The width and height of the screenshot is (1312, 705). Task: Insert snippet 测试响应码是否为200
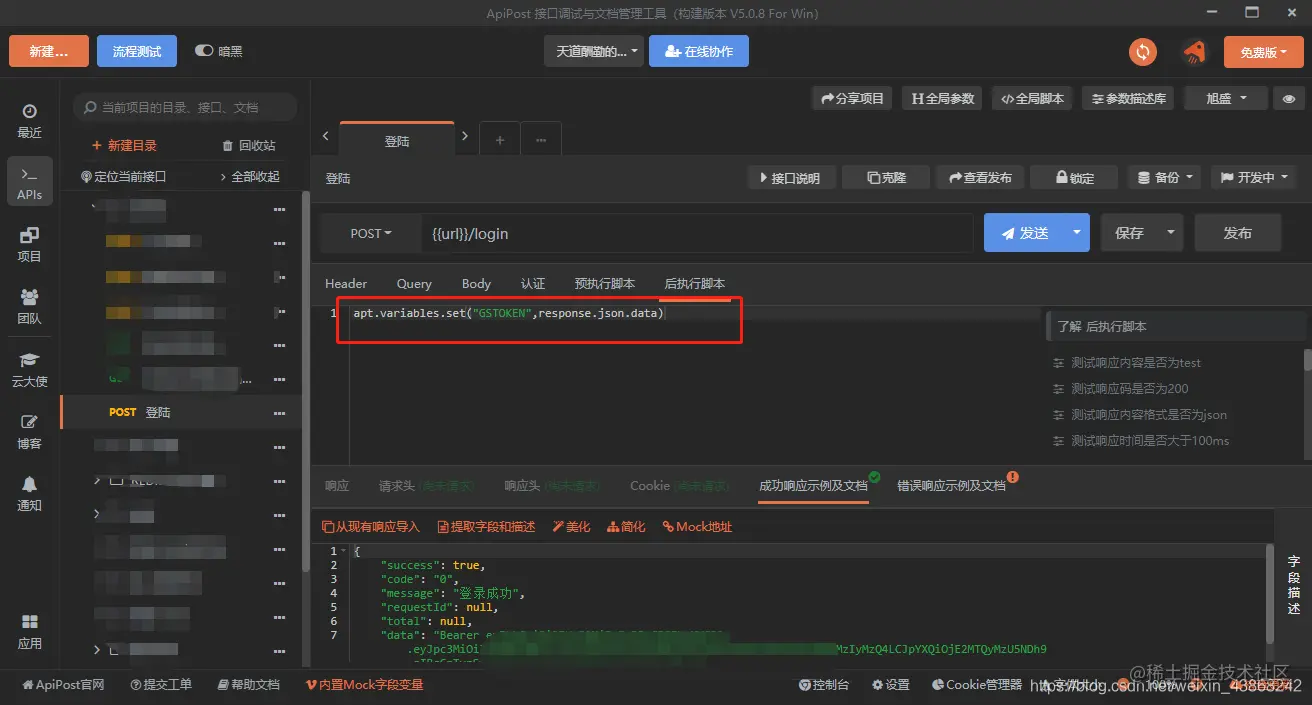(1129, 388)
